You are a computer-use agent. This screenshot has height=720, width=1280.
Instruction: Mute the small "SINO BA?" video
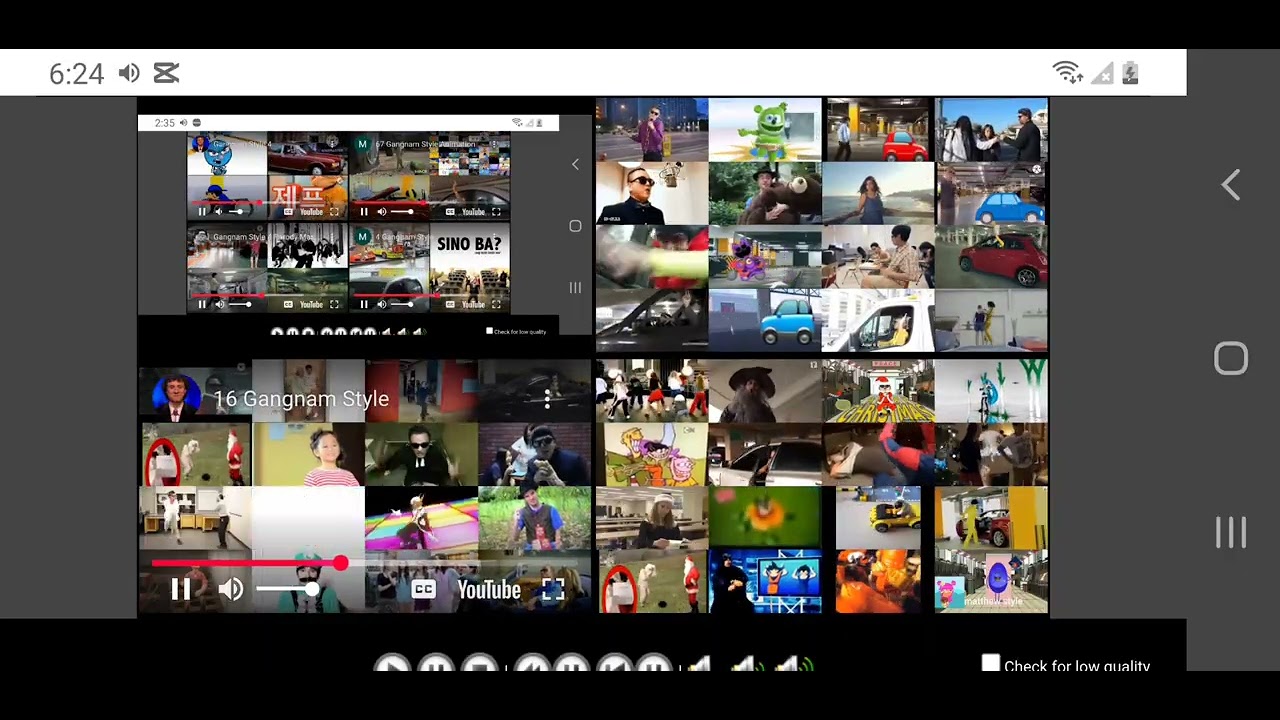click(381, 304)
